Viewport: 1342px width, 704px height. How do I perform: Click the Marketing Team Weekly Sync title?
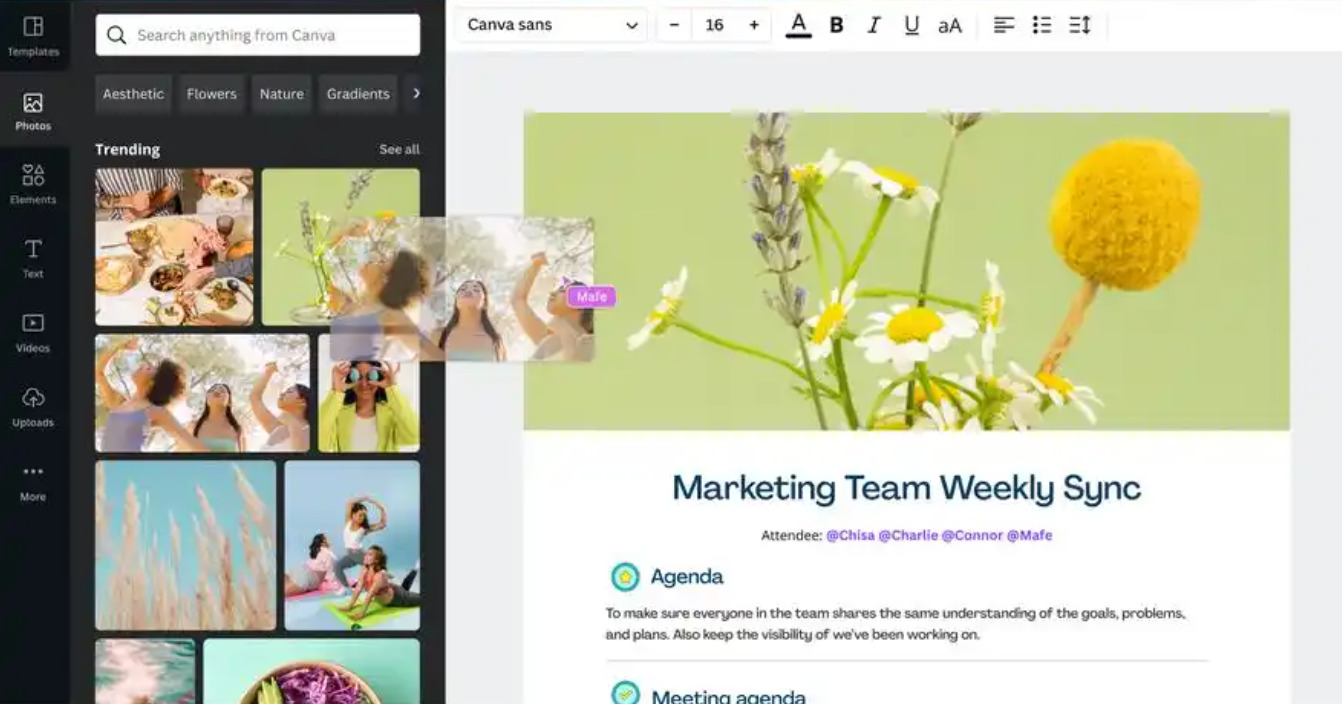906,488
